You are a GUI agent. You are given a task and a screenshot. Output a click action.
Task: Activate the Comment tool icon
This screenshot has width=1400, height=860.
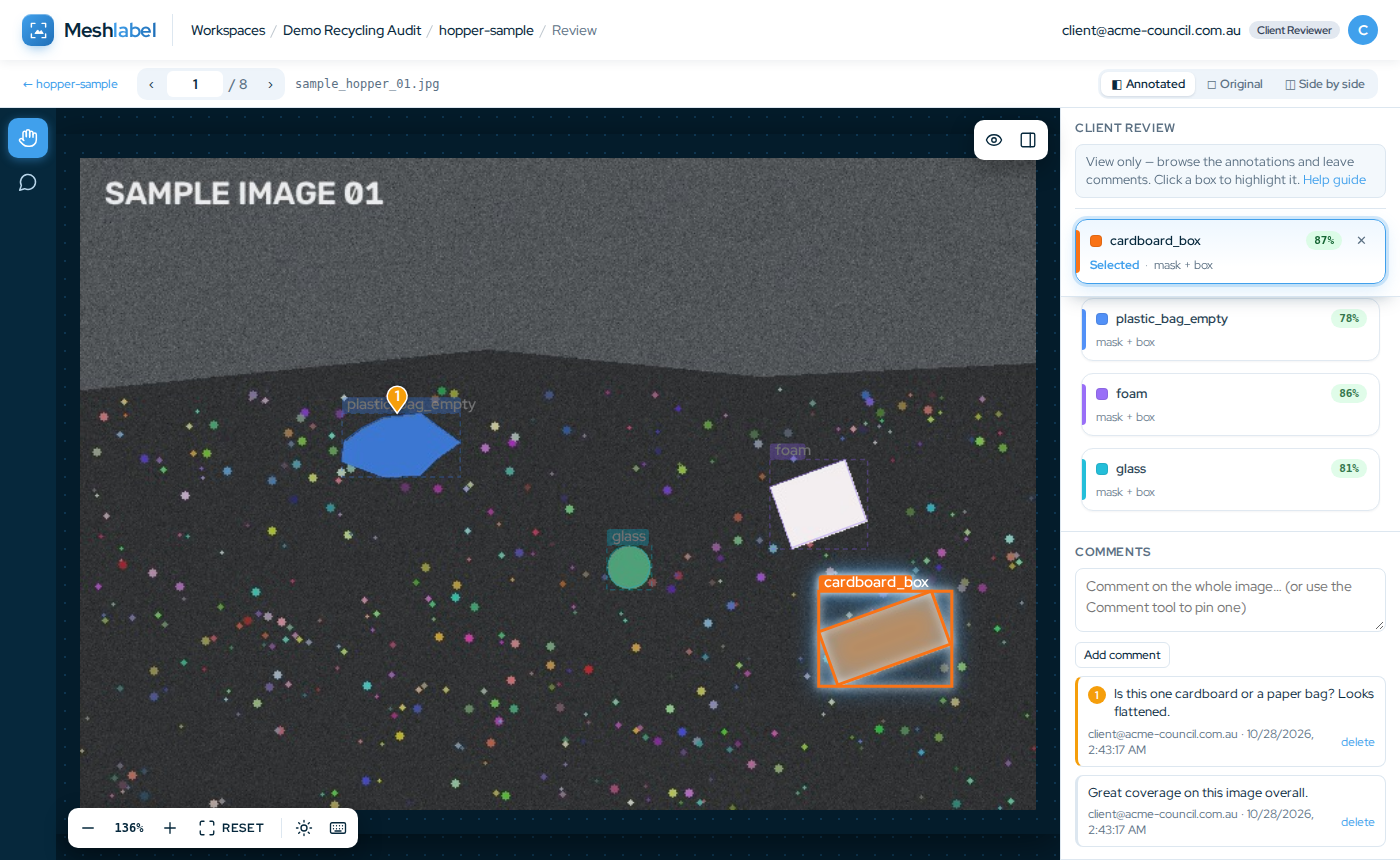(x=28, y=182)
